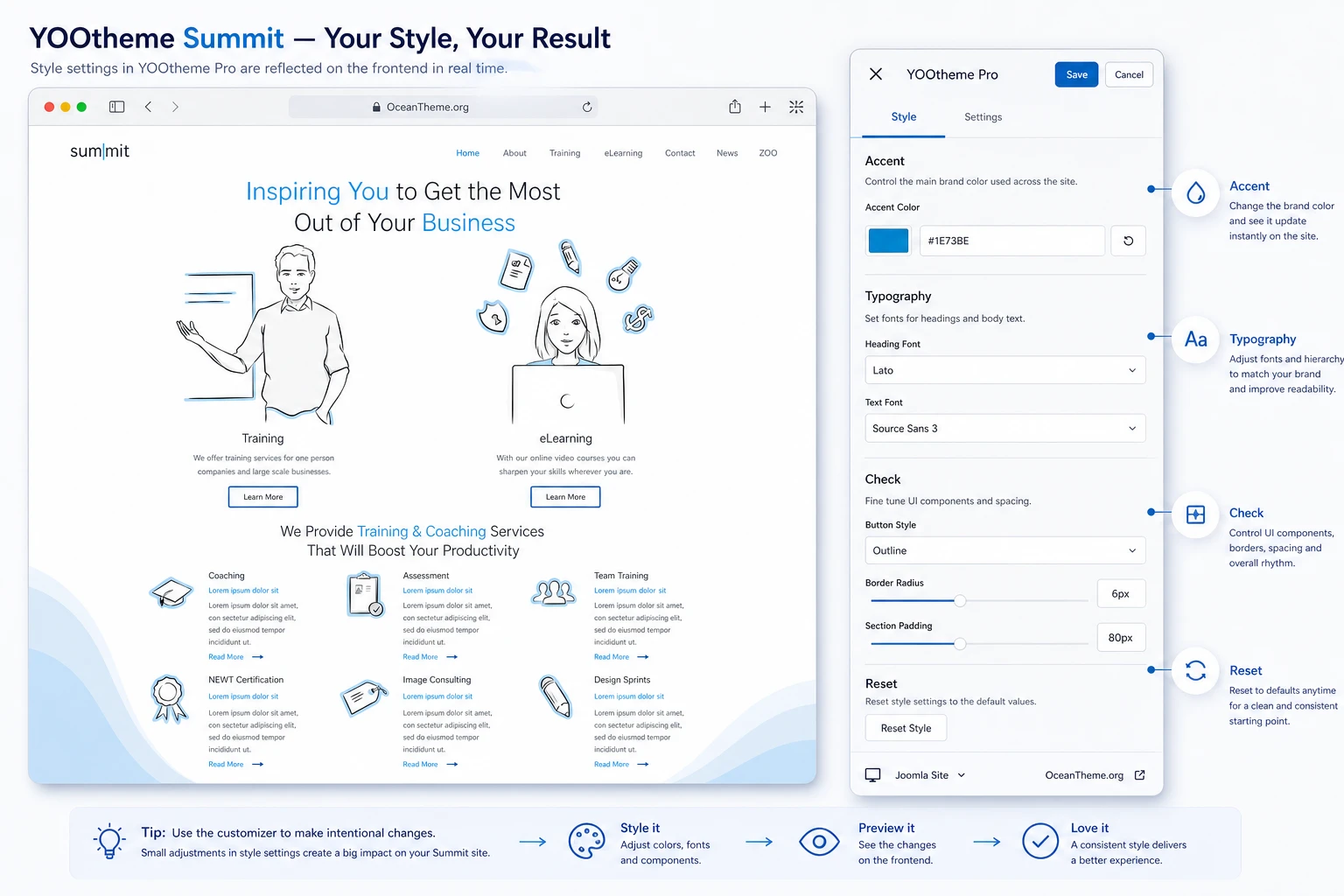Open the ZOO menu item

tap(768, 153)
